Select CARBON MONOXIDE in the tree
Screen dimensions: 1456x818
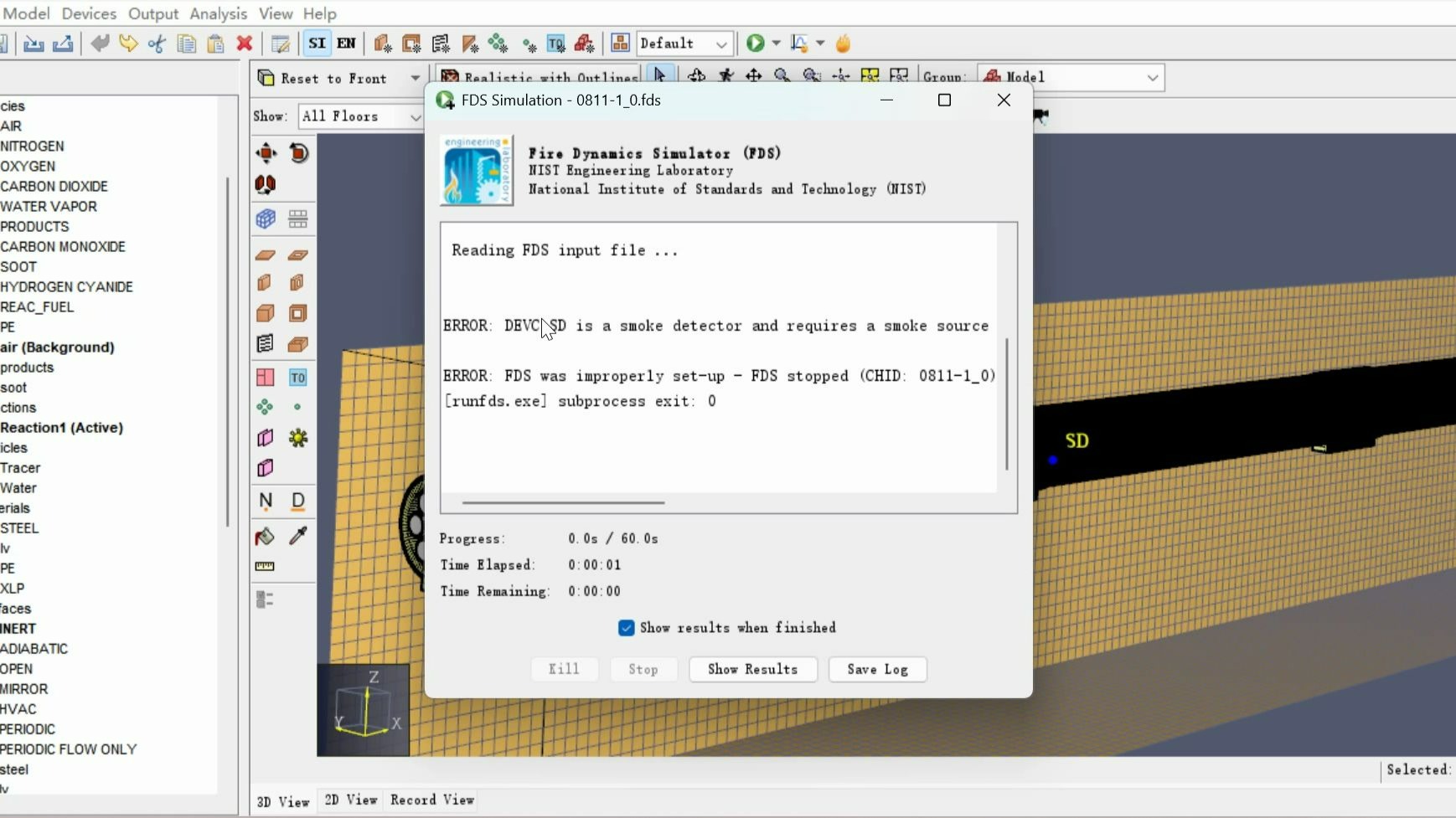[63, 247]
